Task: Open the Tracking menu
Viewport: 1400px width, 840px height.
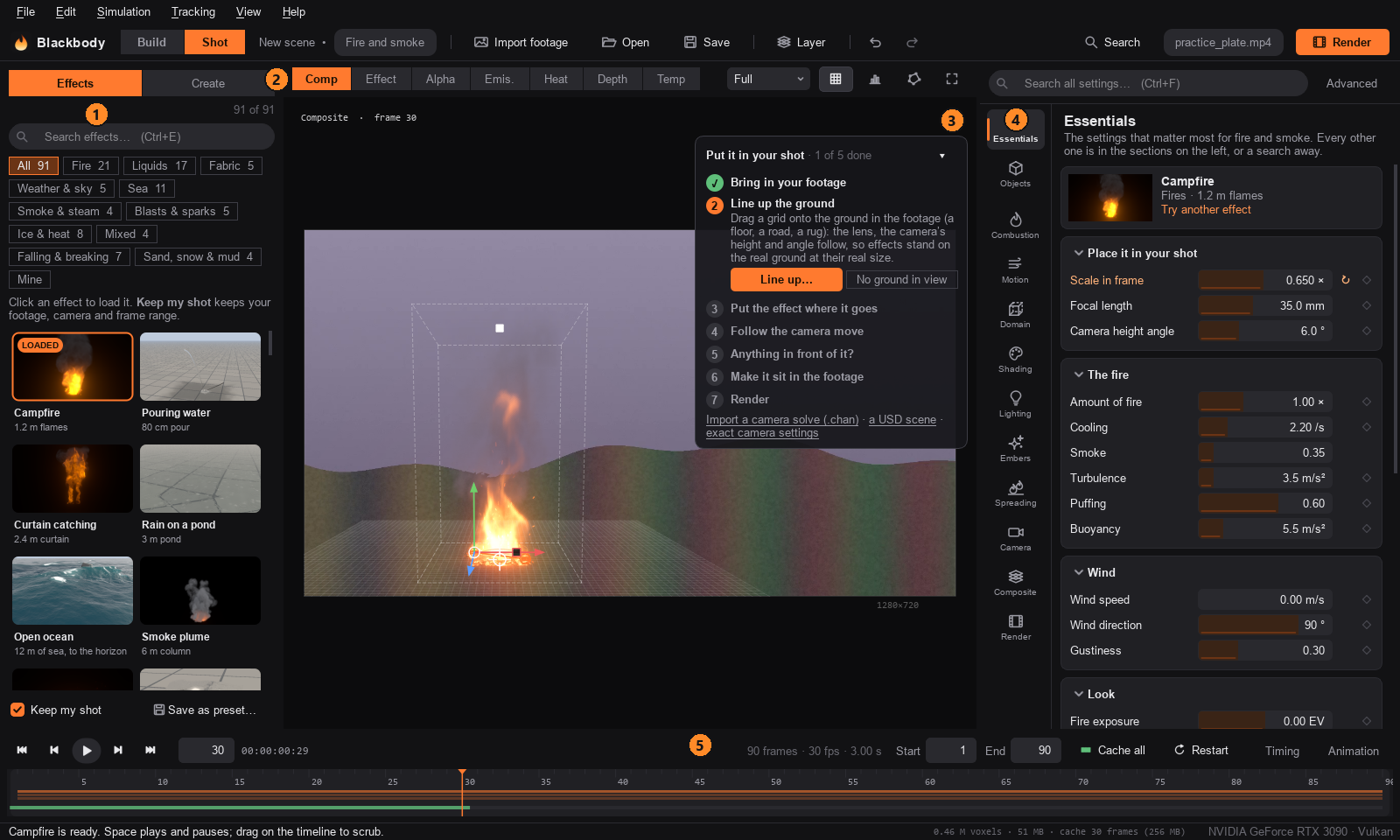Action: 193,11
